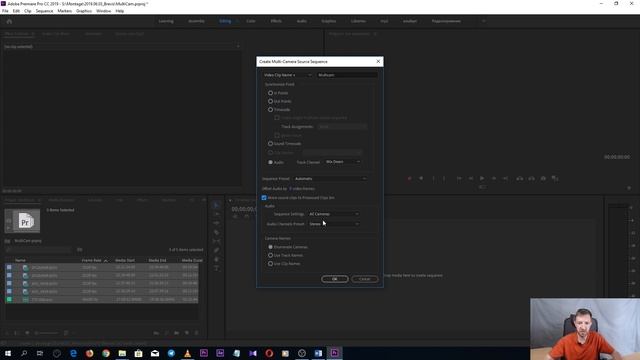
Task: Open the Sequence menu
Action: click(x=44, y=11)
